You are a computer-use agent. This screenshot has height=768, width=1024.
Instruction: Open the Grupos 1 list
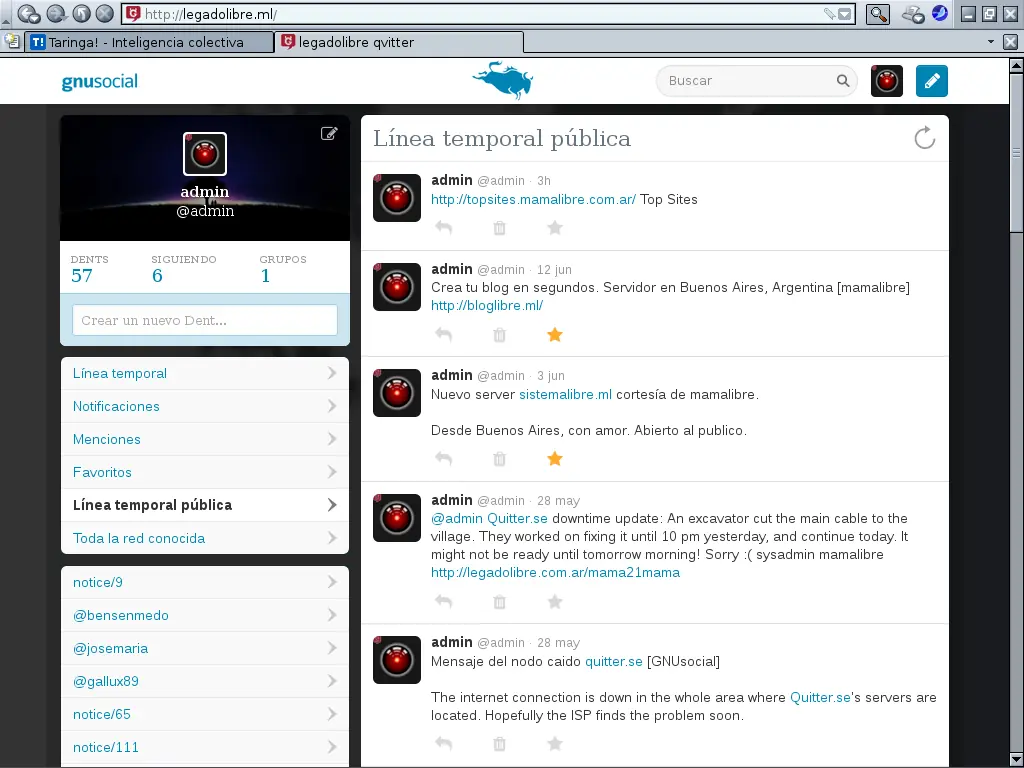[283, 268]
